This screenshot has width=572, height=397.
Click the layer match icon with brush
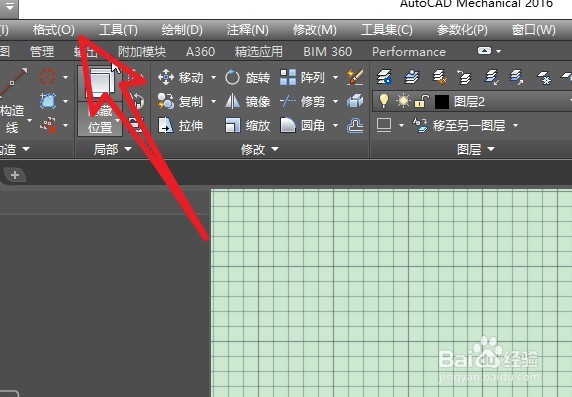(x=440, y=77)
